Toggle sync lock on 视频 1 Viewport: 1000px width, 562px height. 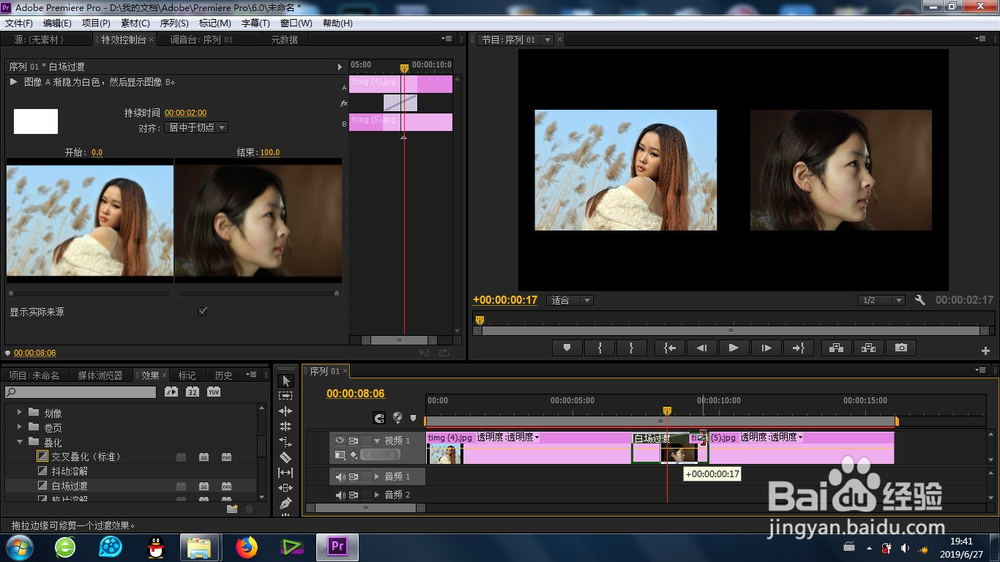pos(353,440)
